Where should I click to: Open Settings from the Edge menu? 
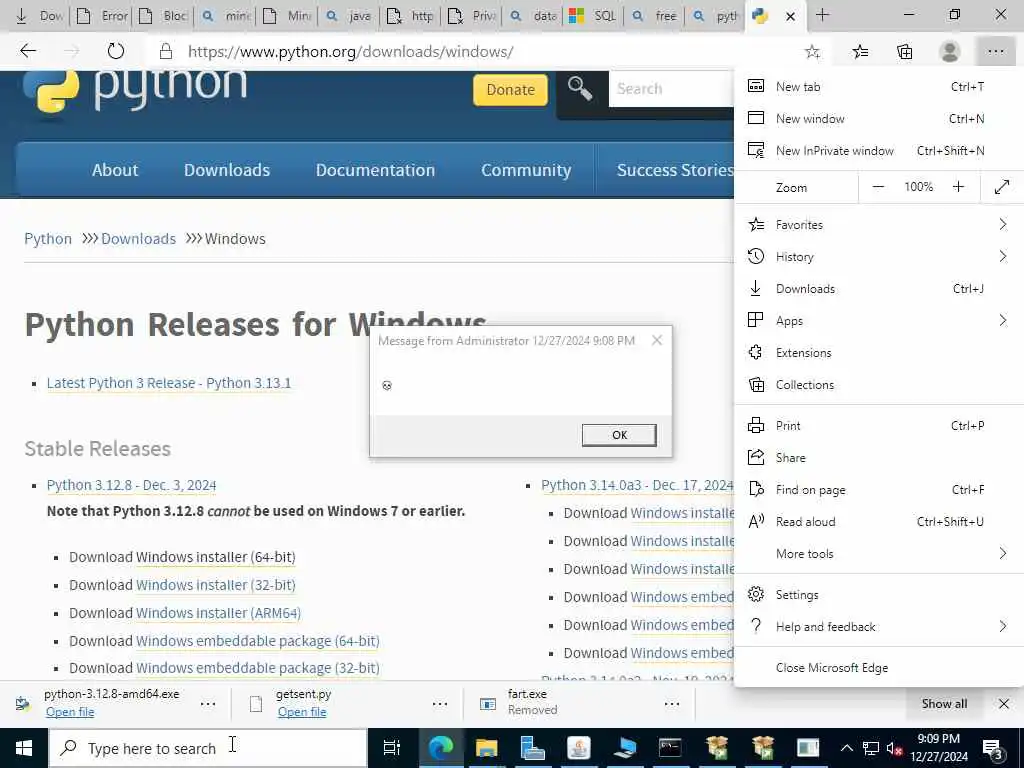pyautogui.click(x=878, y=595)
